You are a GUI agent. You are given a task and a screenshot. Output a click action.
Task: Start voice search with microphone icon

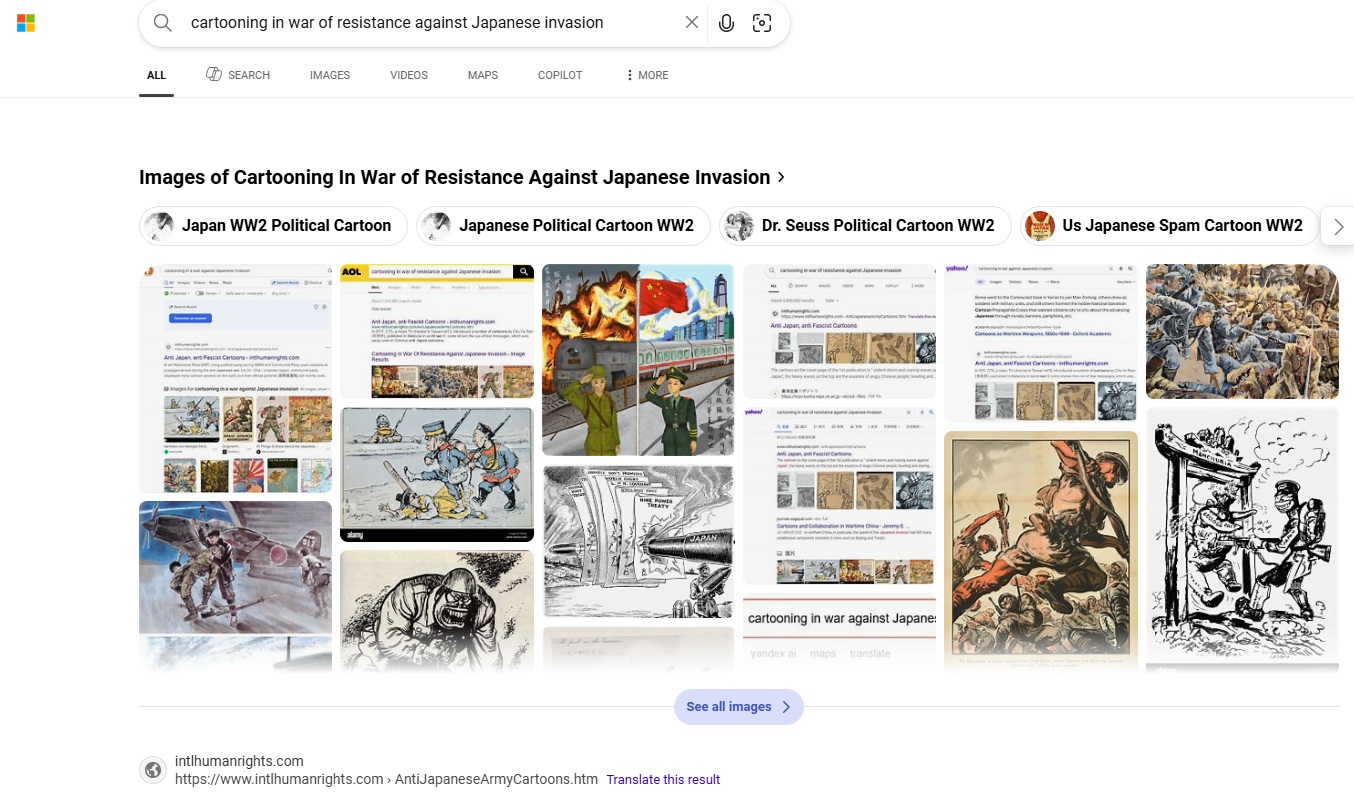pos(727,23)
